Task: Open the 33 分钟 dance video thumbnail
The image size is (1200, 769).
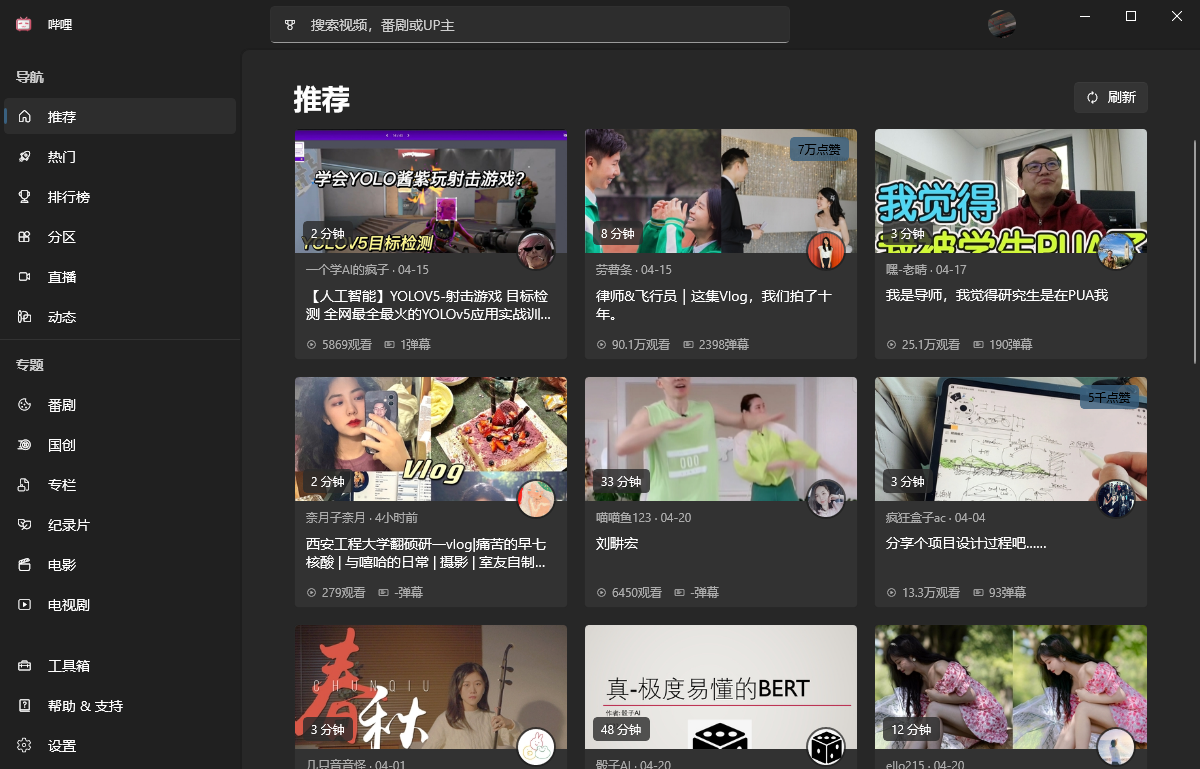Action: pos(721,439)
